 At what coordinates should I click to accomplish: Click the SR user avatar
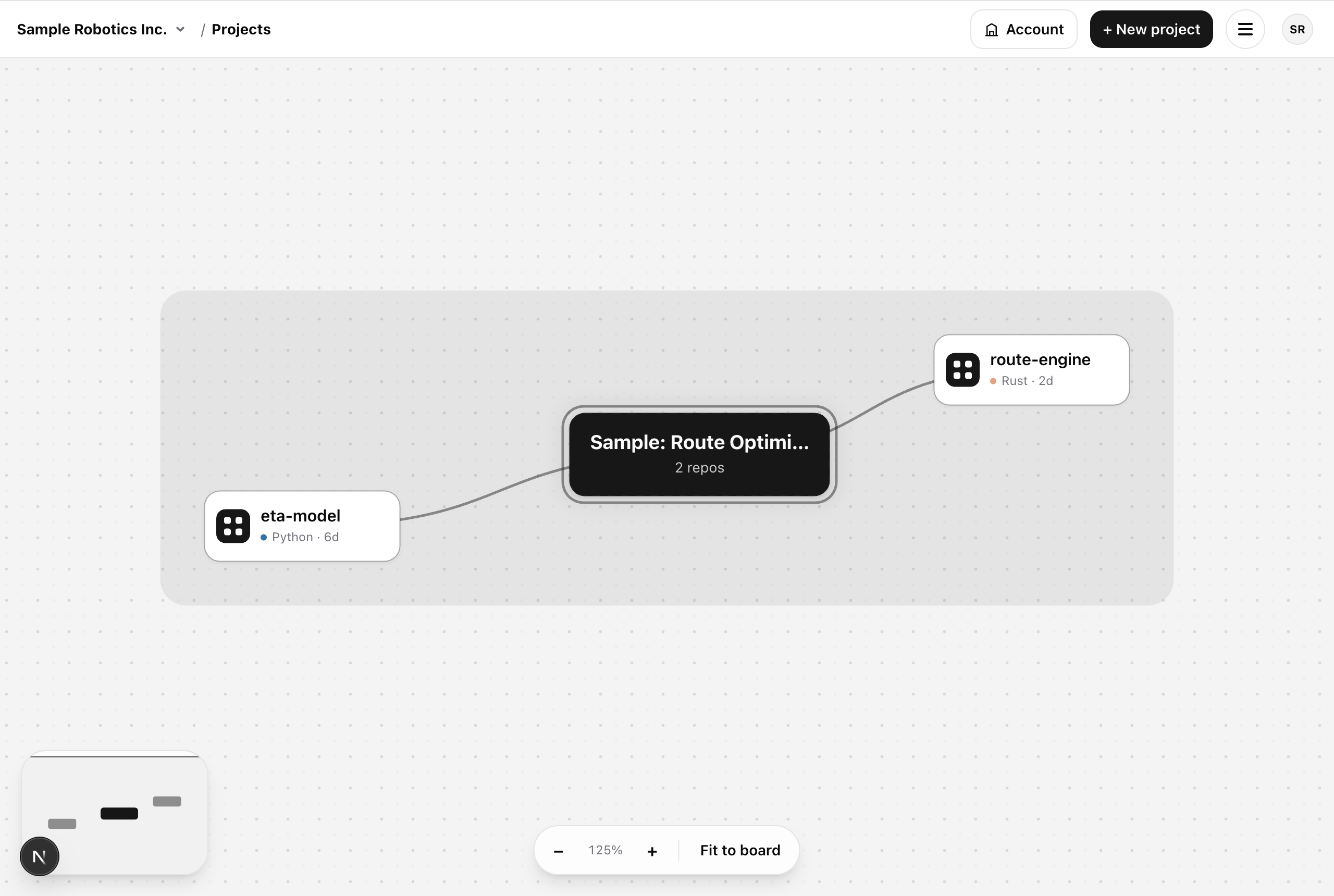[1297, 29]
